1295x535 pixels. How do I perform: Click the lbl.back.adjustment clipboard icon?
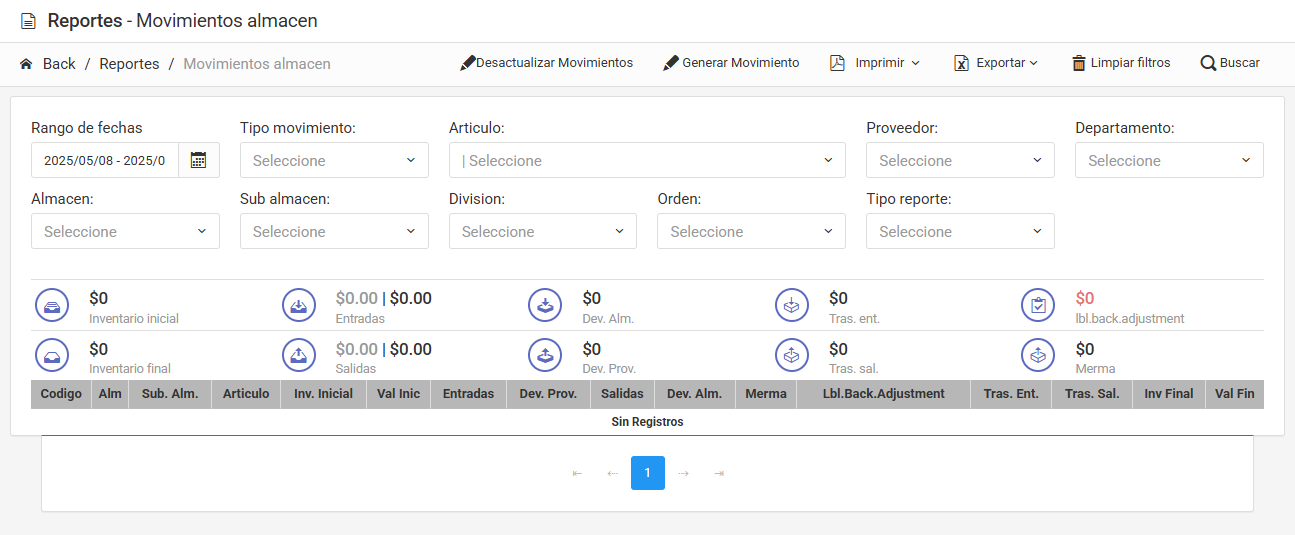tap(1038, 305)
